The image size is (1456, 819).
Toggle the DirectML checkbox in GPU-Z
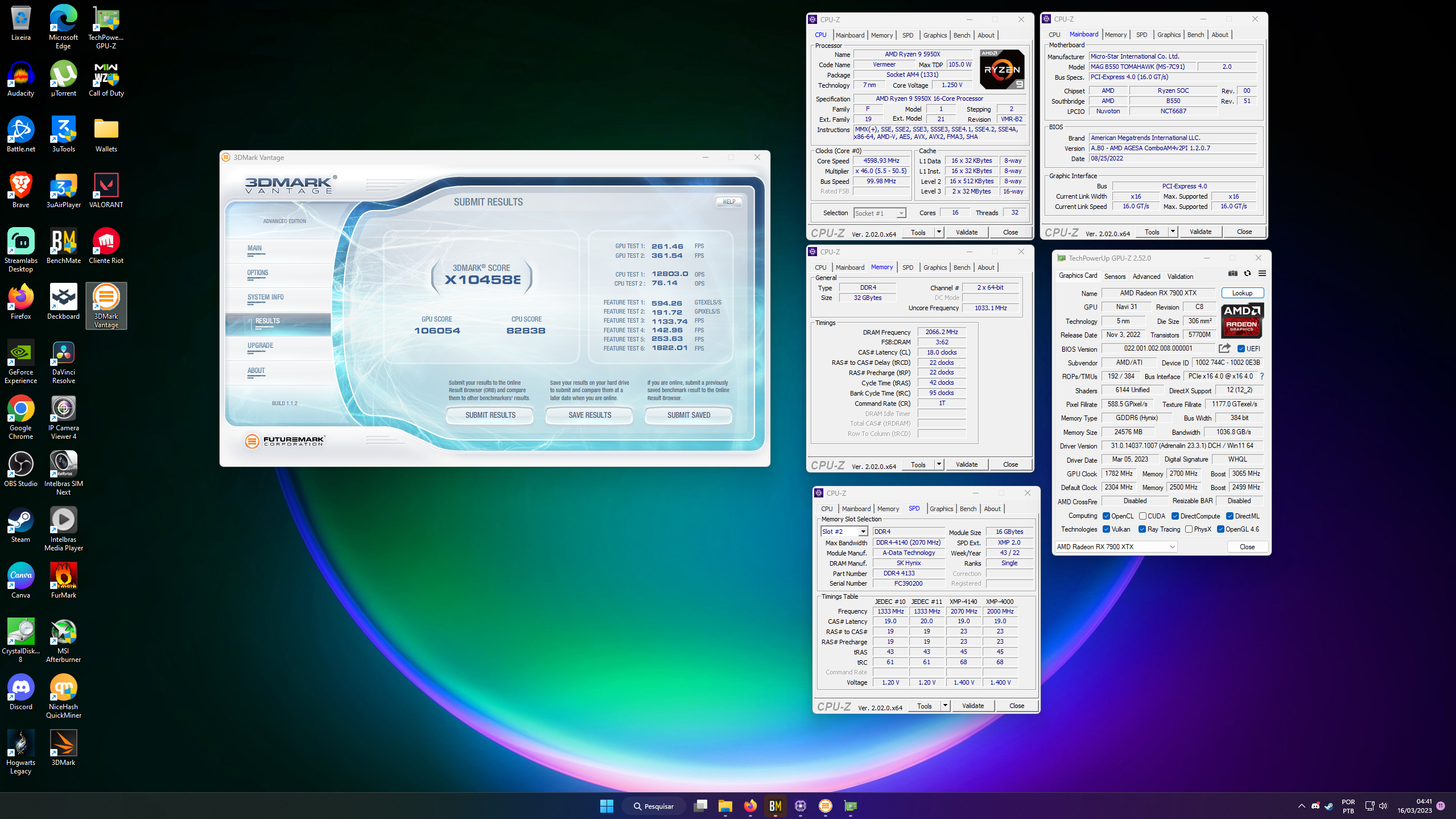point(1230,516)
